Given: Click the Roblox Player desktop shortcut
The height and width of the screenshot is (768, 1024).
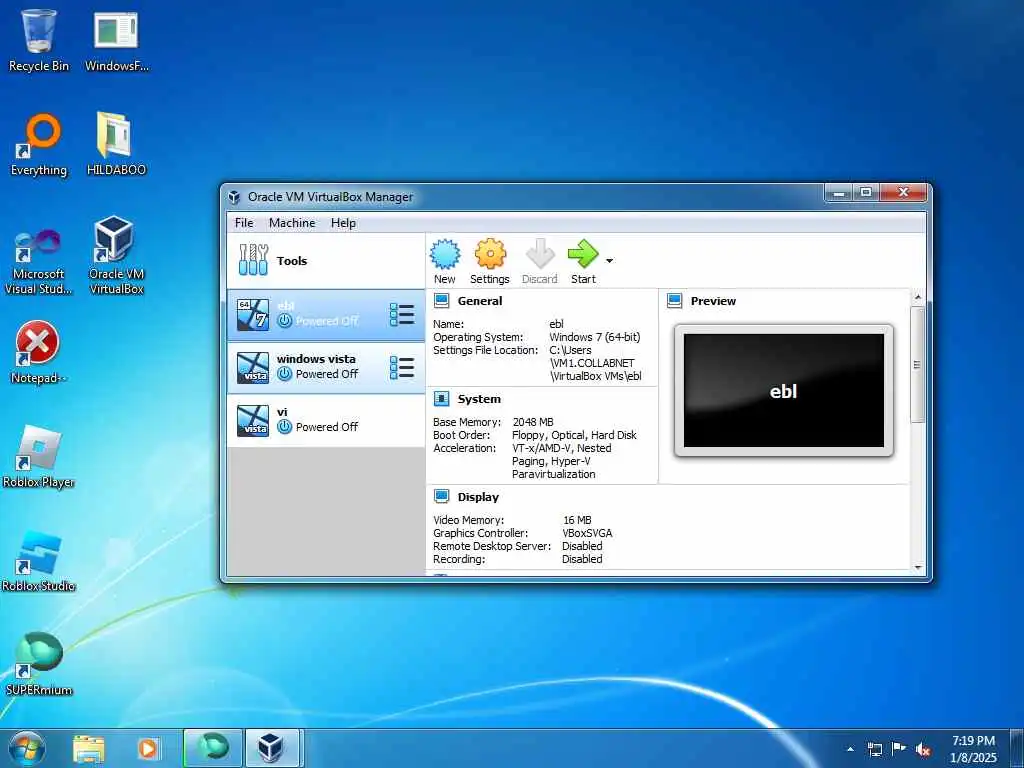Looking at the screenshot, I should pyautogui.click(x=39, y=457).
